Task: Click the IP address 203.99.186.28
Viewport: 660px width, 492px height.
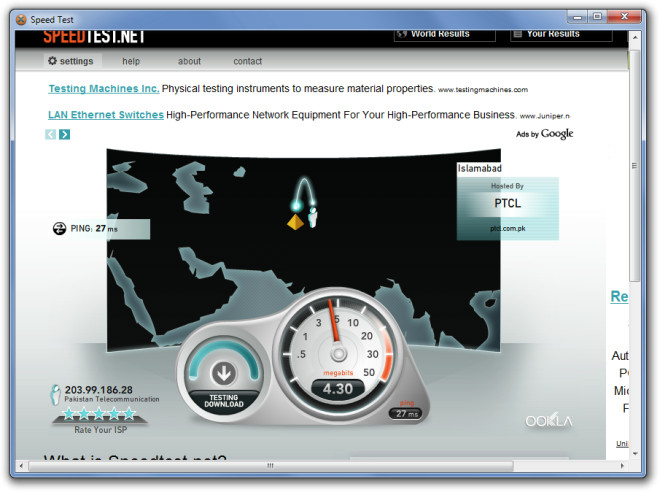Action: 98,390
